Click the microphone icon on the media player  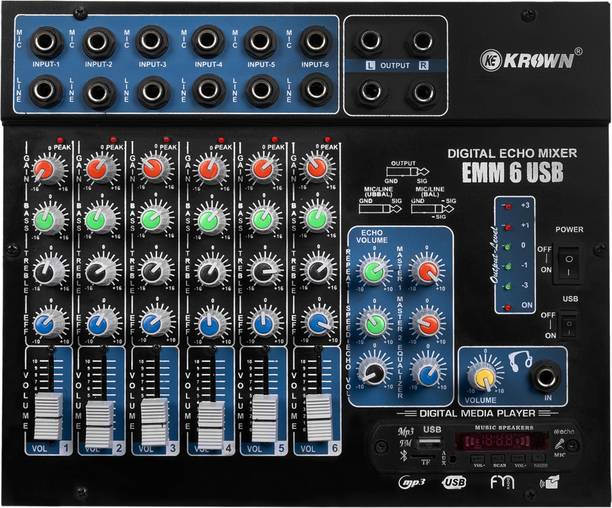560,445
